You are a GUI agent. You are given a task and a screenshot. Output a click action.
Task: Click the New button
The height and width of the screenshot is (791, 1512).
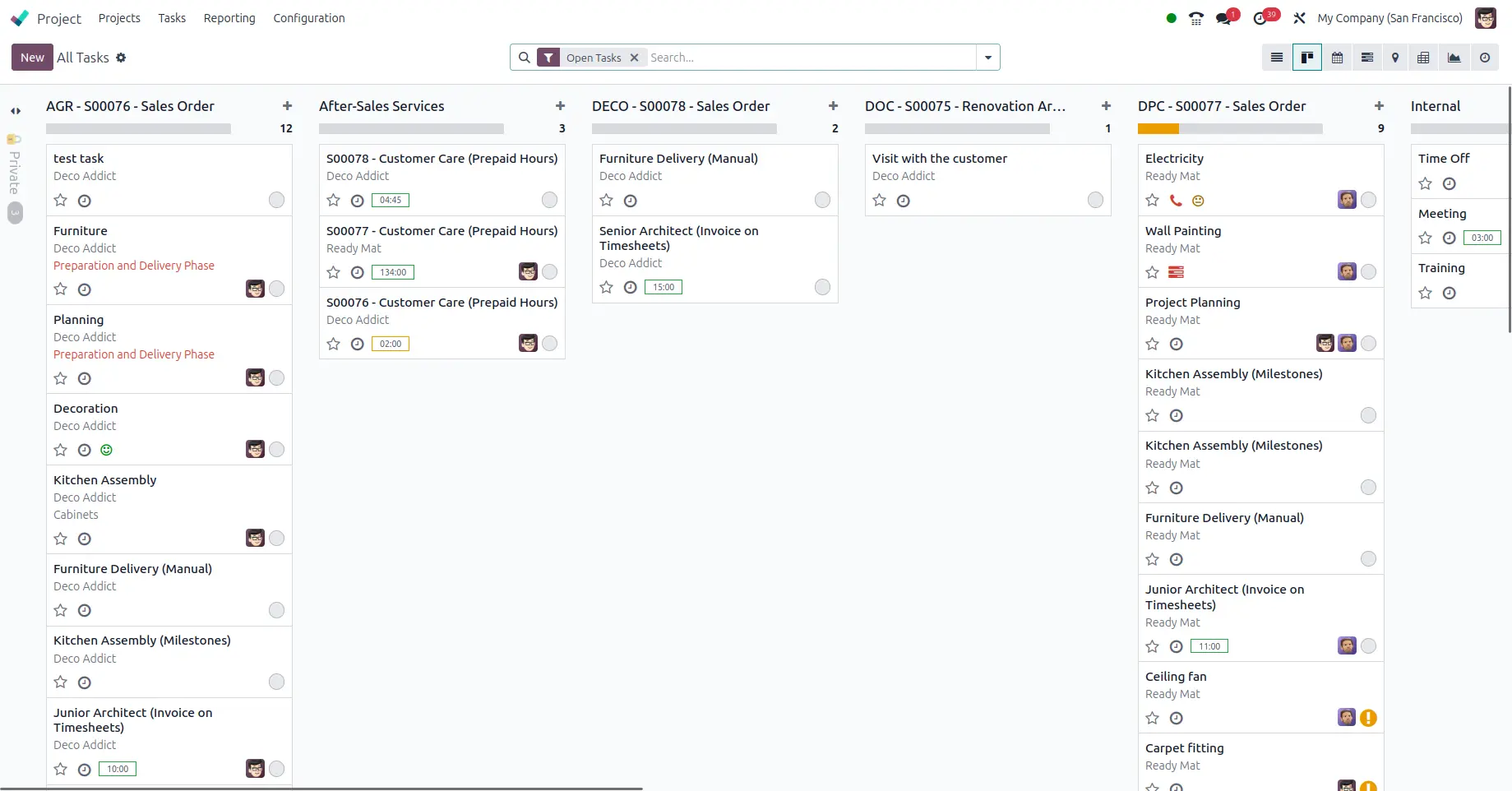[x=32, y=58]
